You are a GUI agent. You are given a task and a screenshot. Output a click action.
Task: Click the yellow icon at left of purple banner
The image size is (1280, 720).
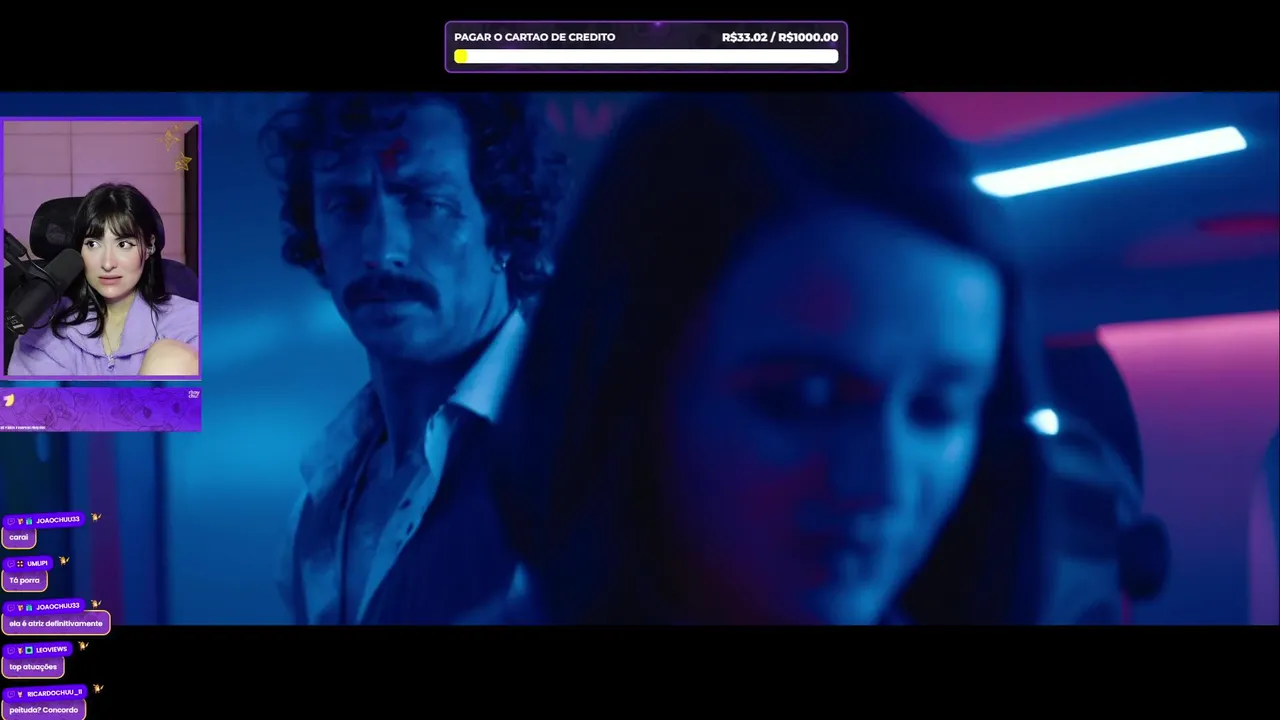tap(8, 400)
